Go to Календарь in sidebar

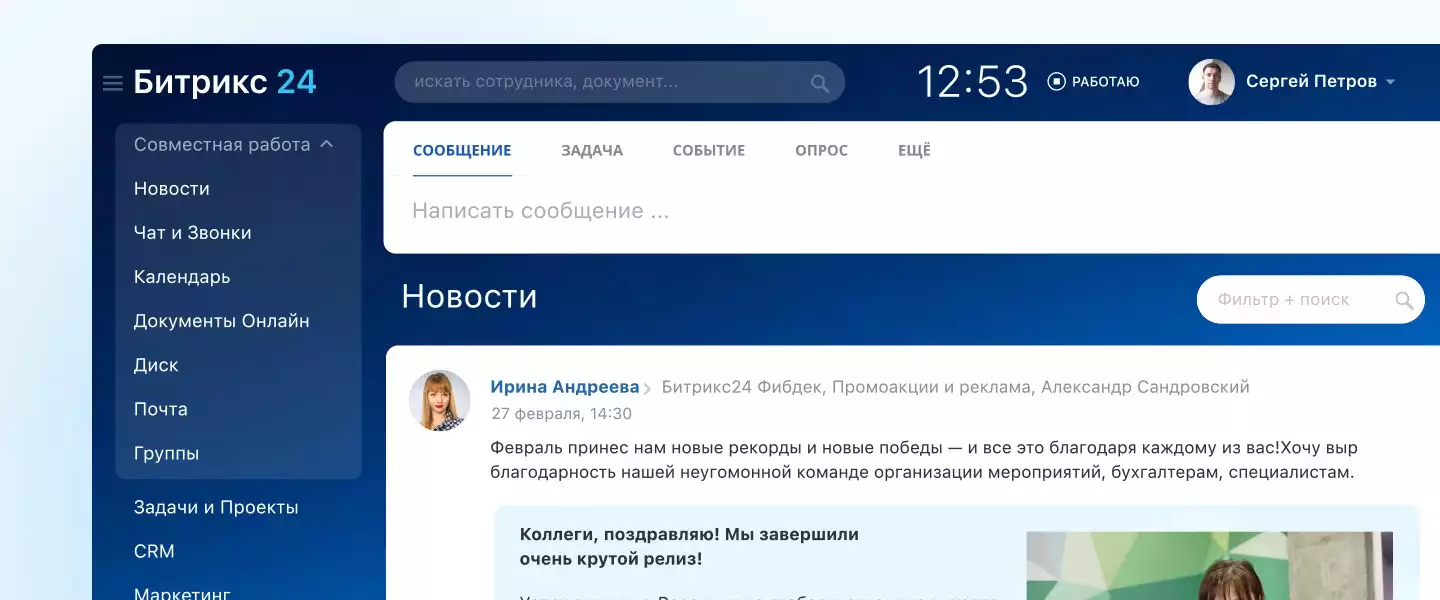click(181, 277)
